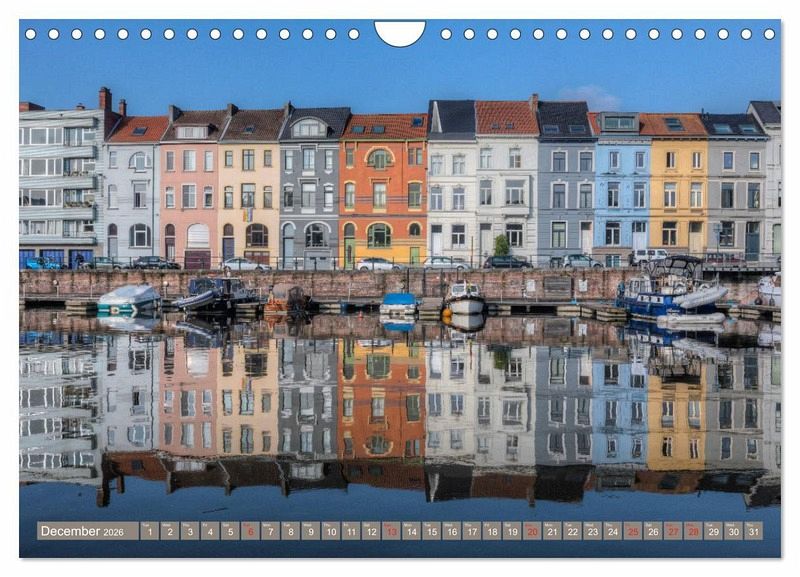Select day 16 in the calendar strip

[x=452, y=531]
